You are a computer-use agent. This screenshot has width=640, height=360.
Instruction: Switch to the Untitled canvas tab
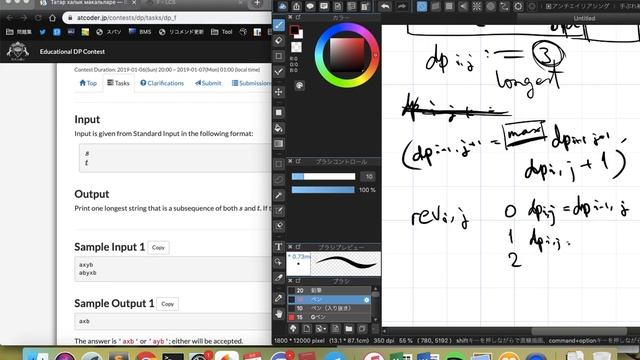[x=584, y=18]
